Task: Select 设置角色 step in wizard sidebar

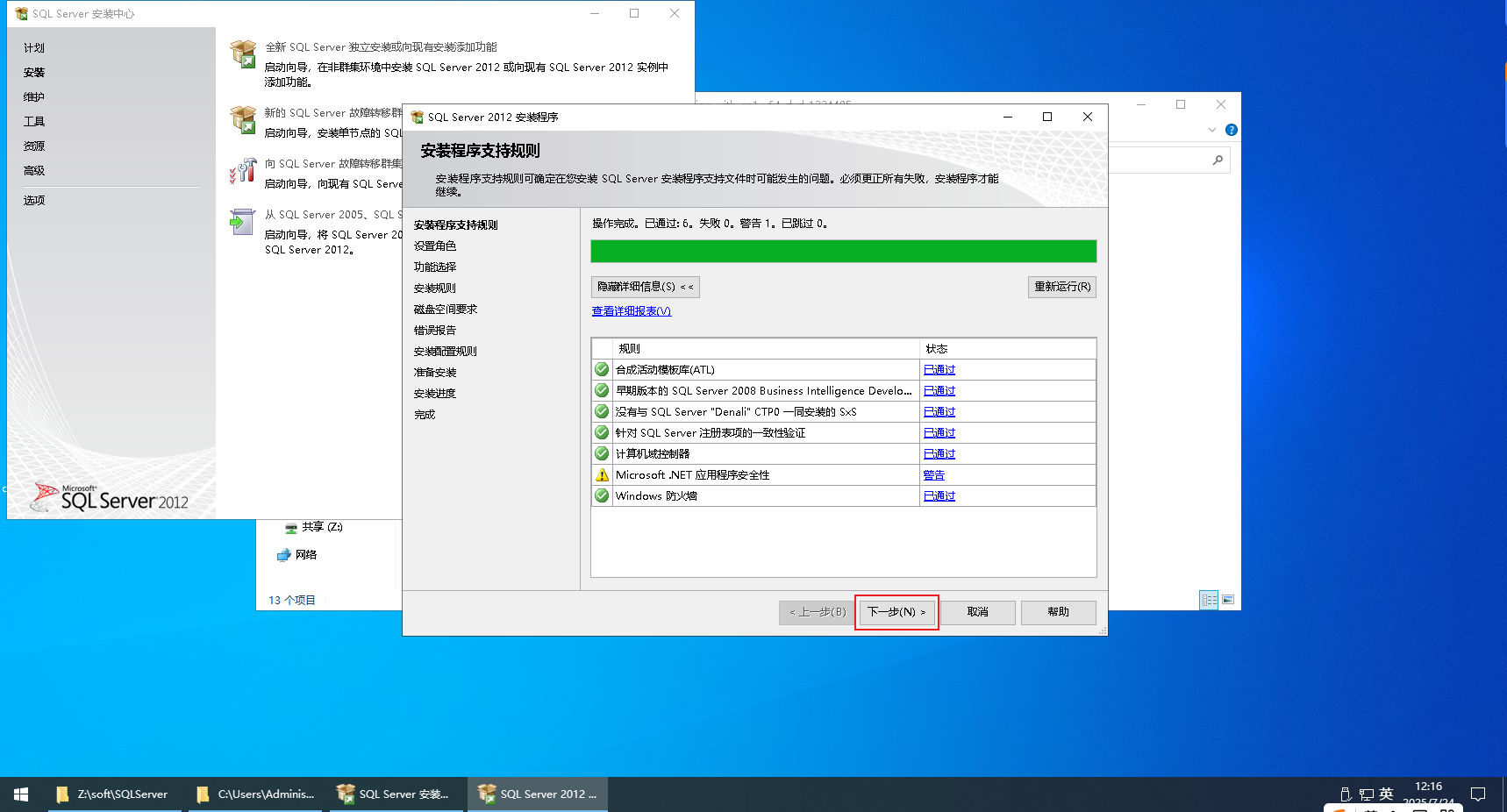Action: coord(435,246)
